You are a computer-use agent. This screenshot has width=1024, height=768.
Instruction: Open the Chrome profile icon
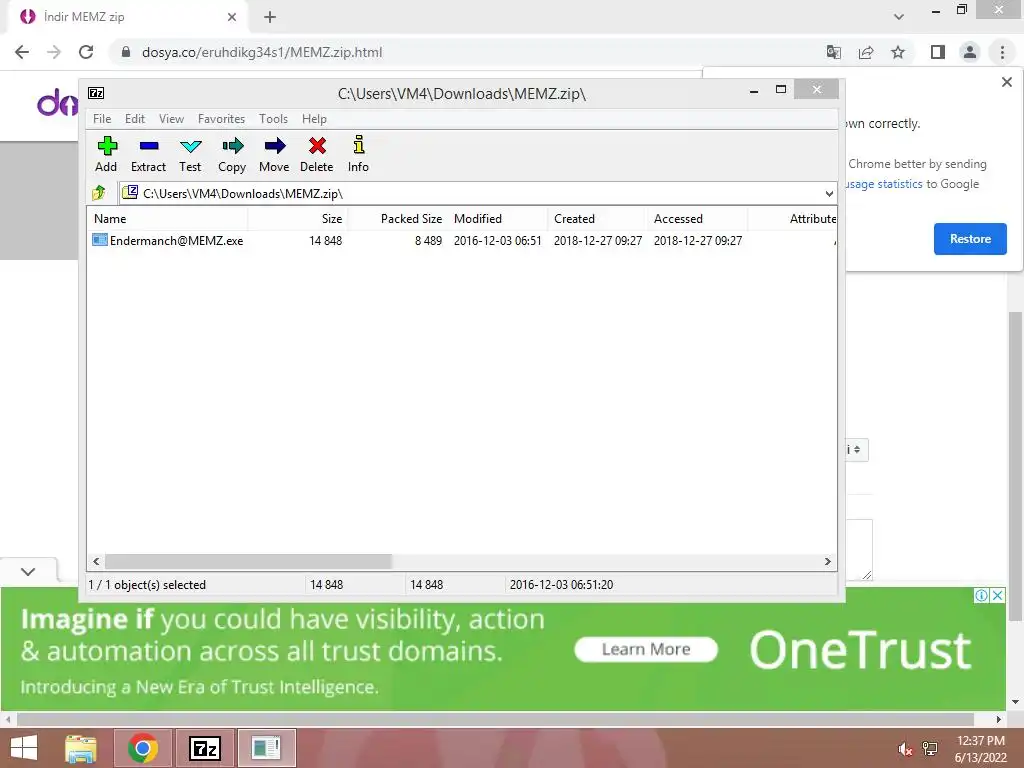pyautogui.click(x=970, y=52)
